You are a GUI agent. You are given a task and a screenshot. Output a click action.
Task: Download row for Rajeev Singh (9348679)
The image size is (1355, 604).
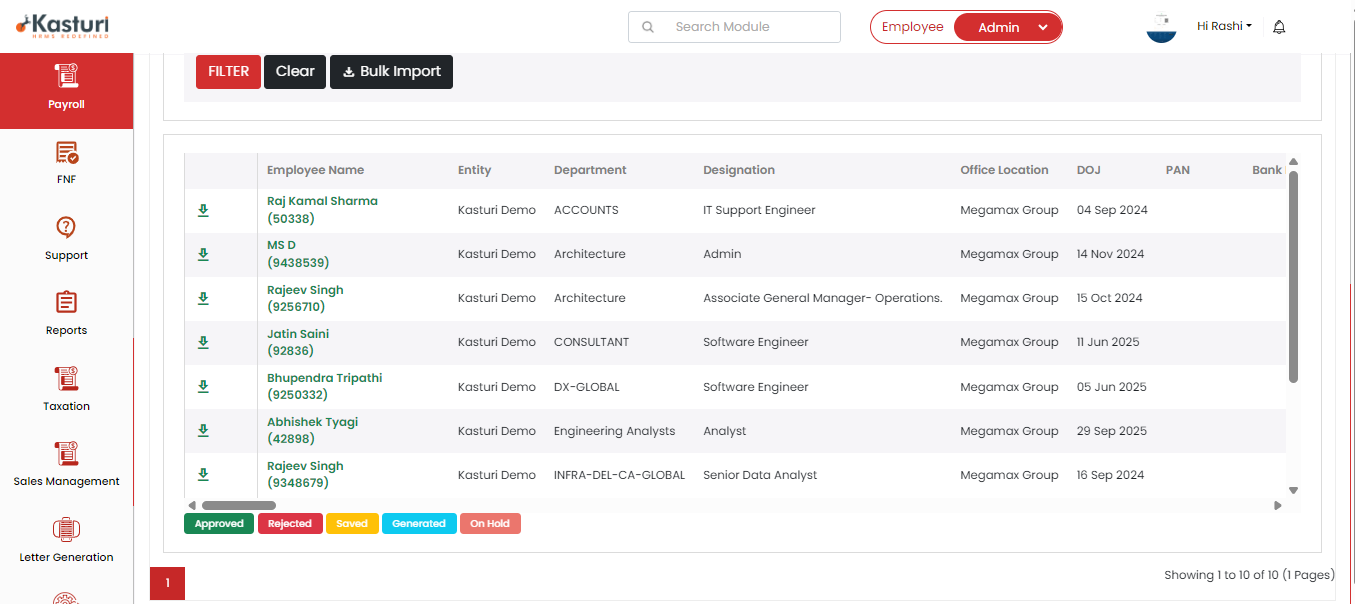pos(203,474)
